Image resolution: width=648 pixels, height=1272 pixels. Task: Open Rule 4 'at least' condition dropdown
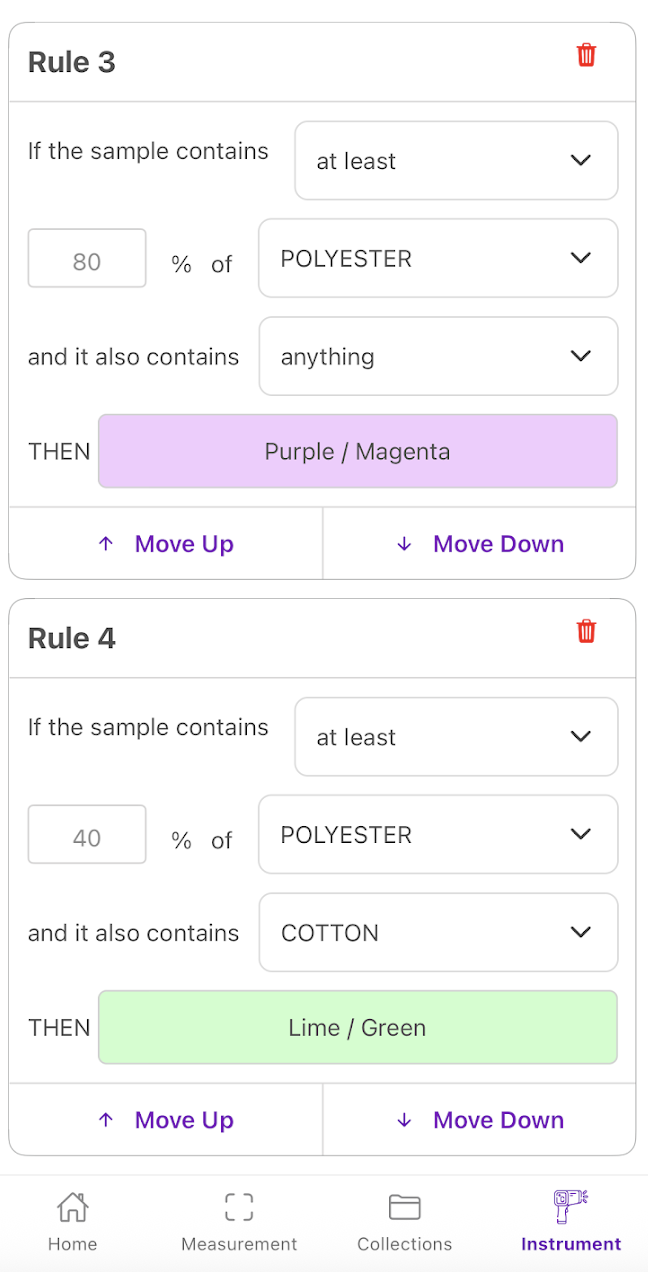coord(456,737)
